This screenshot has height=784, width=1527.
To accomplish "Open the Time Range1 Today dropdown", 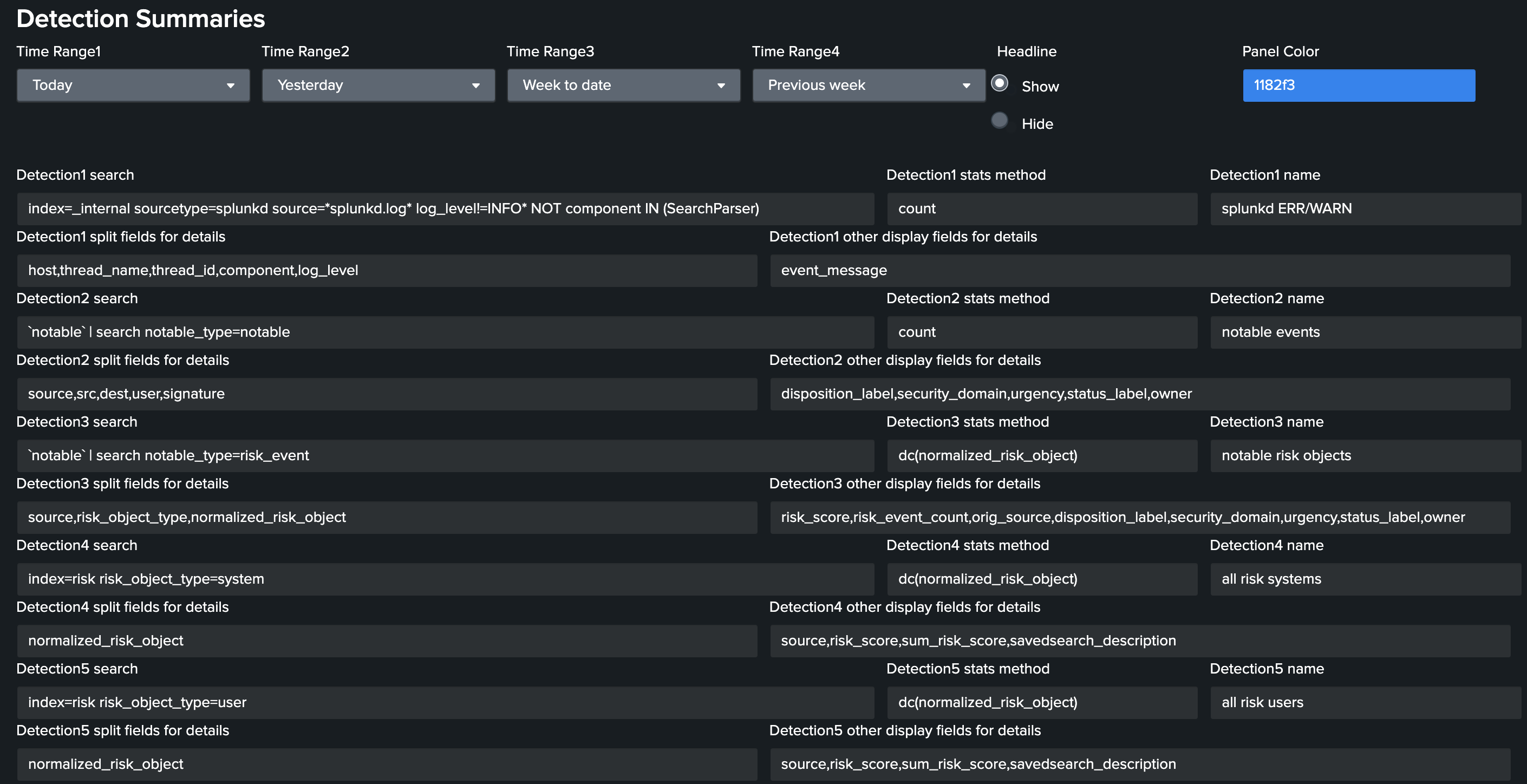I will coord(133,86).
